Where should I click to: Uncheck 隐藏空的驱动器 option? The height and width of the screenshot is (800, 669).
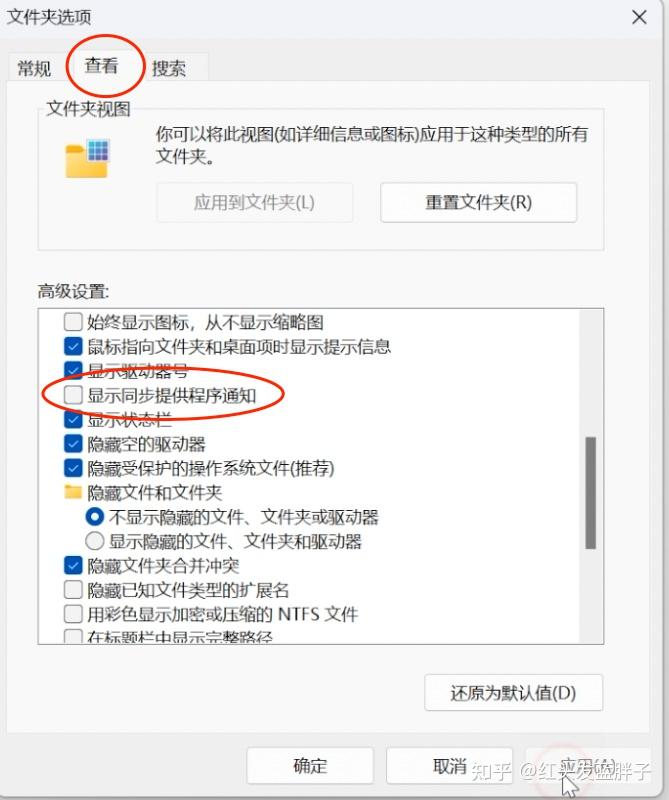(x=73, y=443)
